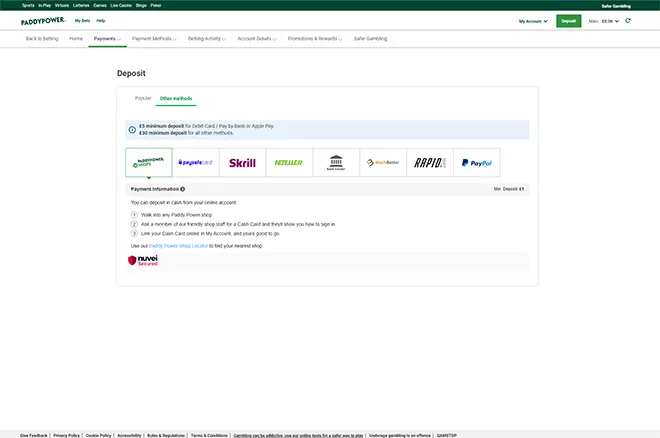Open the Main balance dropdown
Image resolution: width=660 pixels, height=438 pixels.
(x=604, y=21)
